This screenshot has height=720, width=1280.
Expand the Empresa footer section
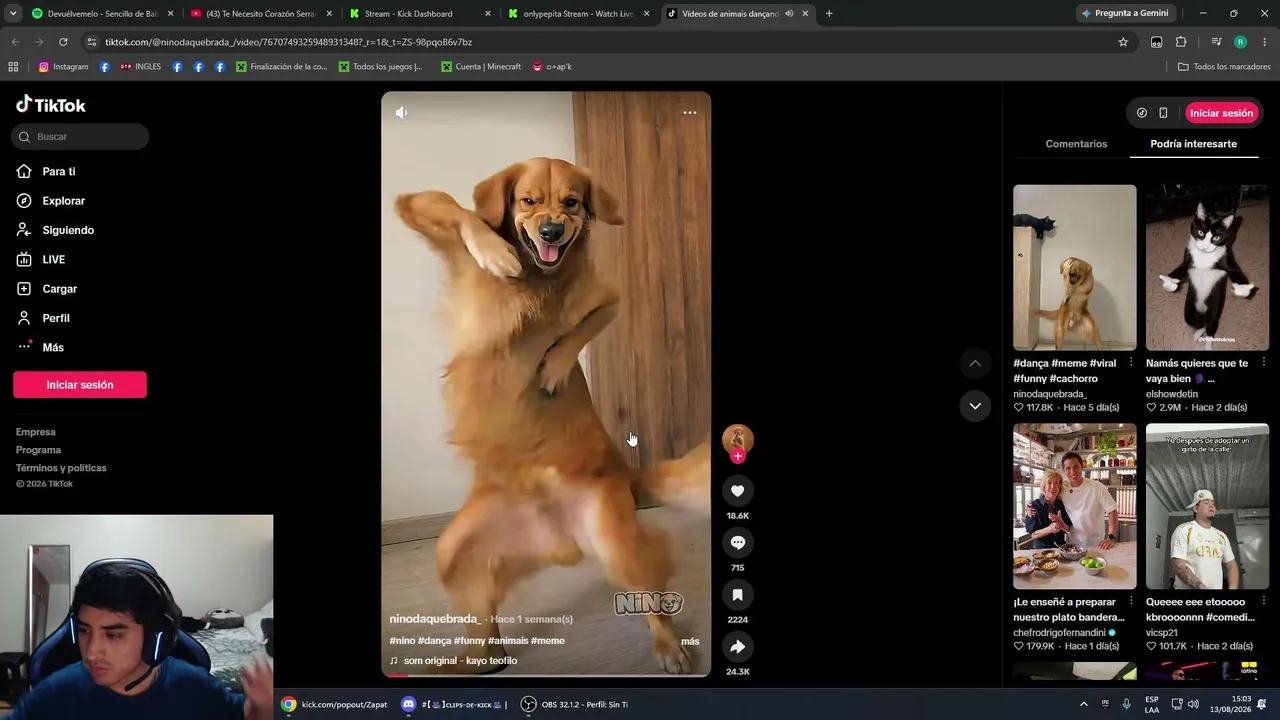[36, 432]
